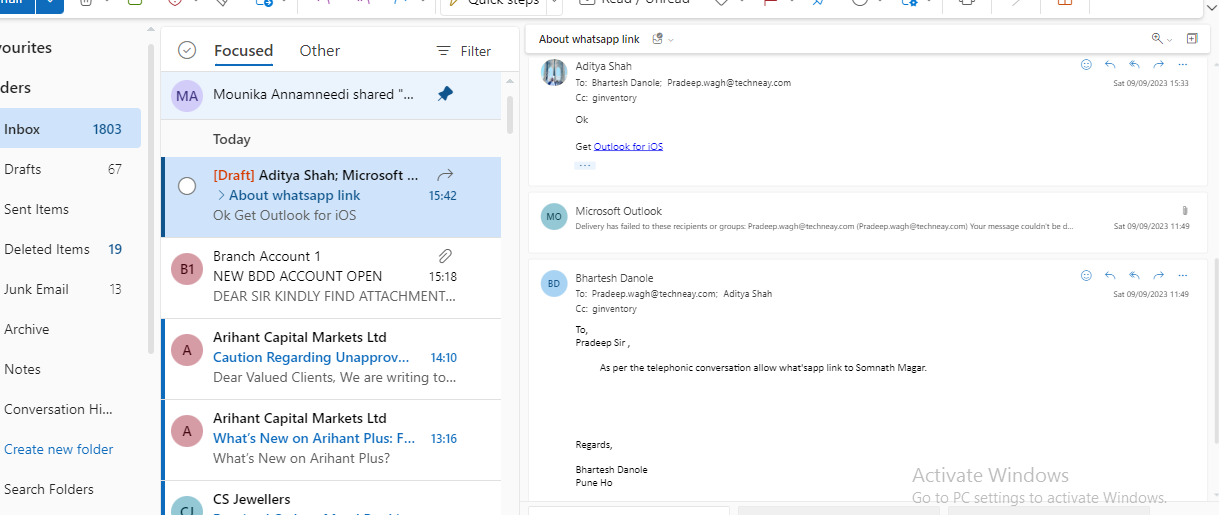The height and width of the screenshot is (515, 1219).
Task: Open What's New on Arihant Plus email
Action: 331,439
